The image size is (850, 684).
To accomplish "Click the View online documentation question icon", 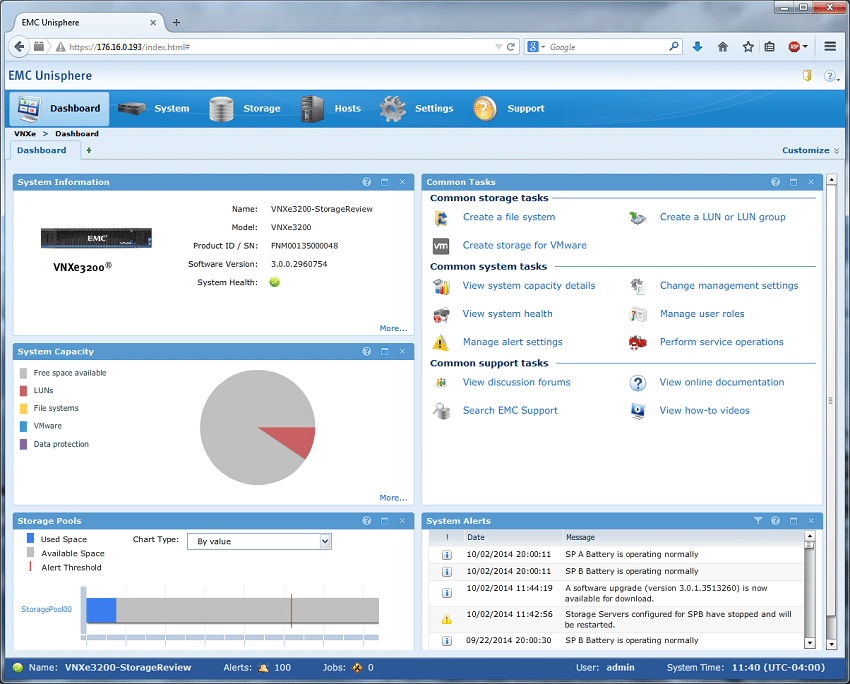I will [638, 383].
